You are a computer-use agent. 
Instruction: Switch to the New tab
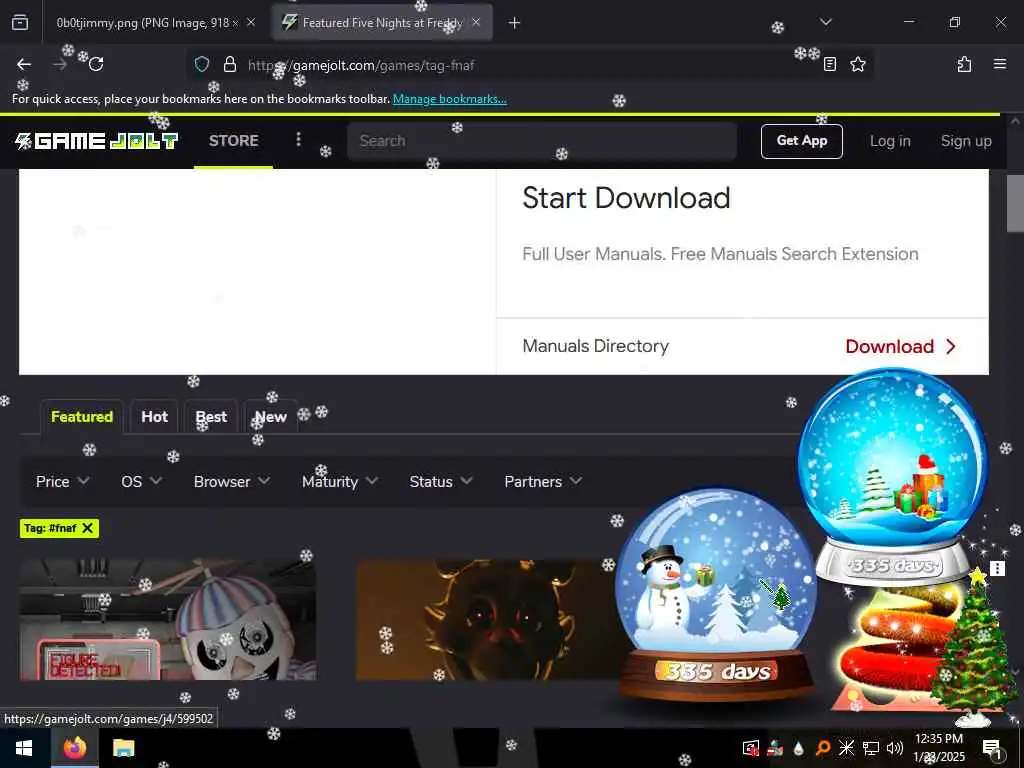[270, 417]
